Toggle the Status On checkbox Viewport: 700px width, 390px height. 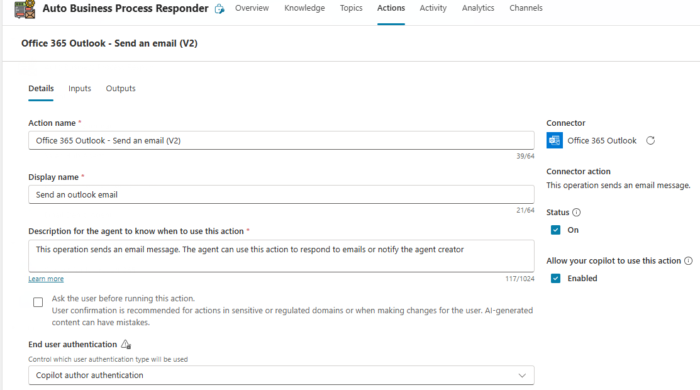pos(555,230)
